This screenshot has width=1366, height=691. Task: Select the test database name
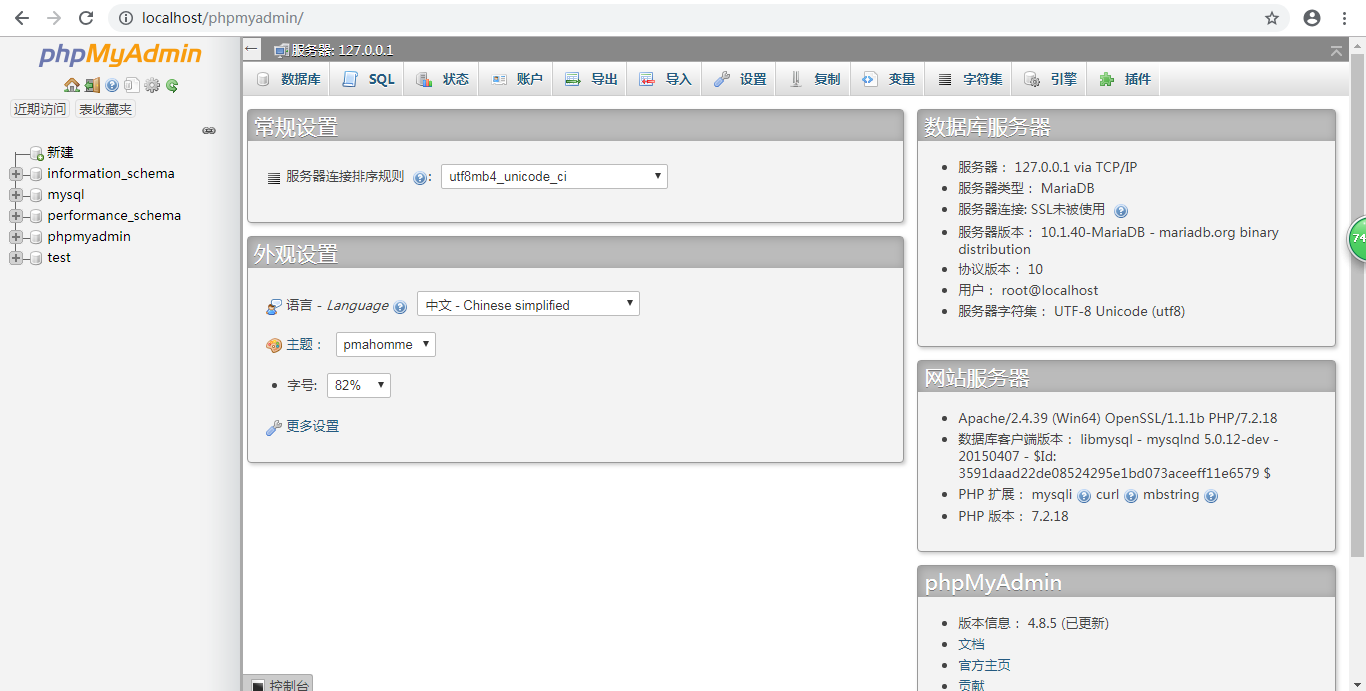59,258
